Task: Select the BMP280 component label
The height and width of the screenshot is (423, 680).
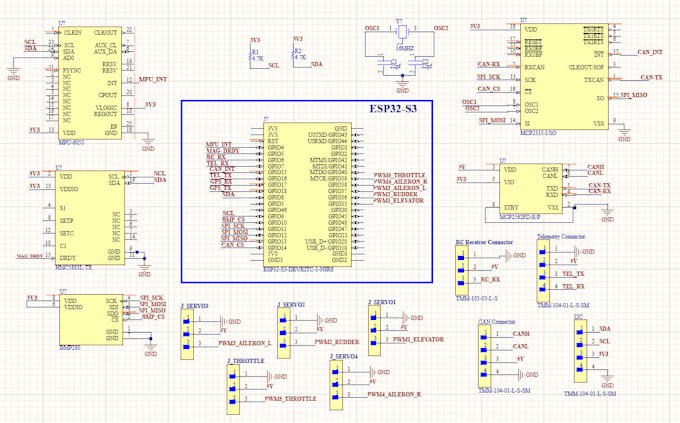Action: coord(70,348)
